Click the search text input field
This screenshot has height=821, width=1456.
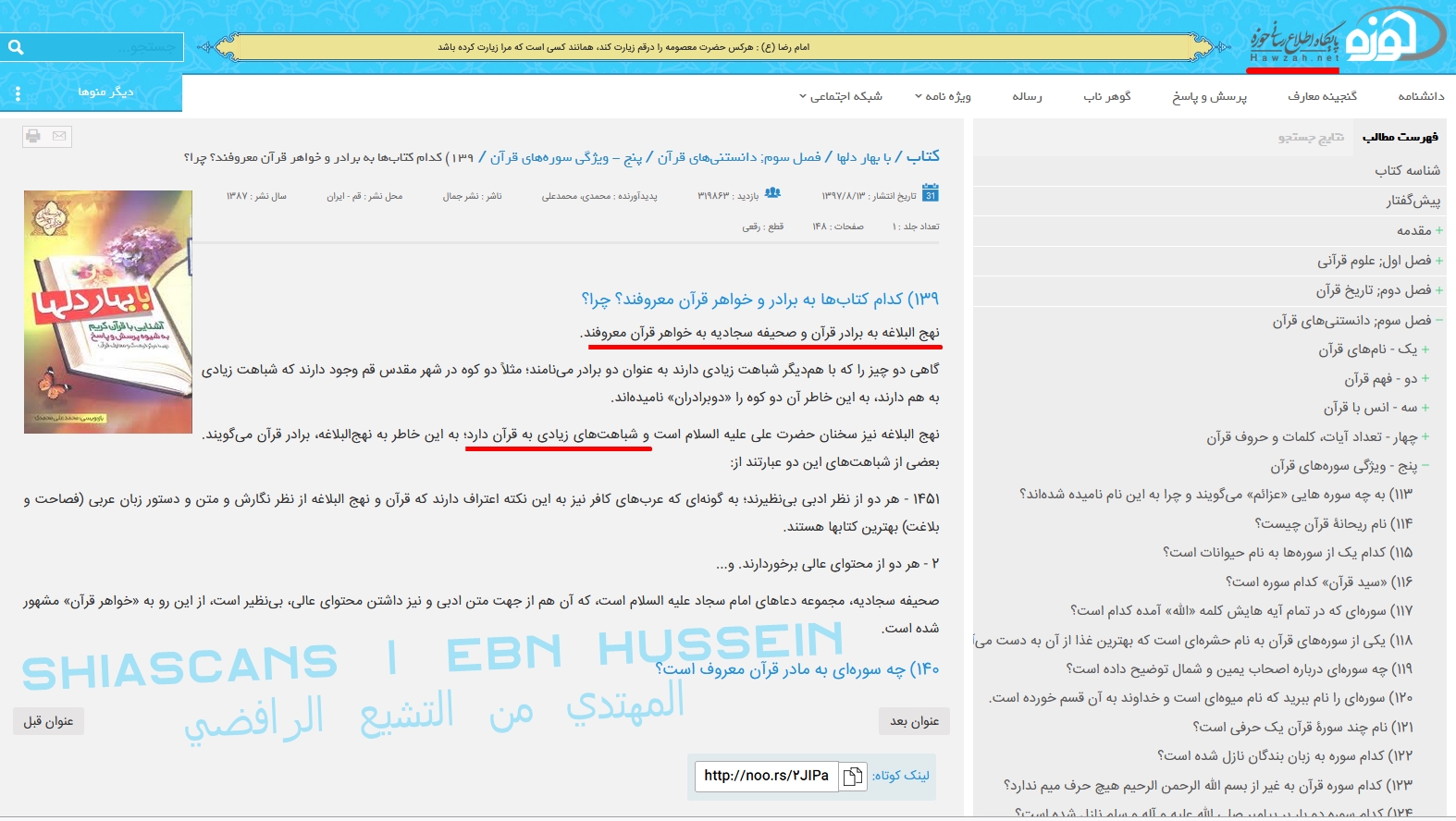pos(106,47)
